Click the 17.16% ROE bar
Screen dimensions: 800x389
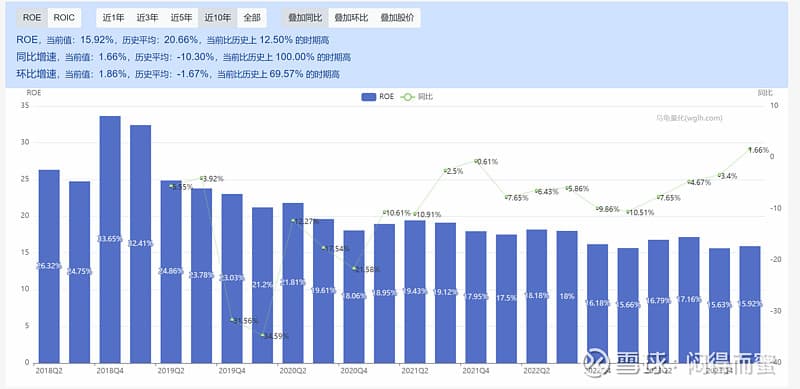coord(689,300)
